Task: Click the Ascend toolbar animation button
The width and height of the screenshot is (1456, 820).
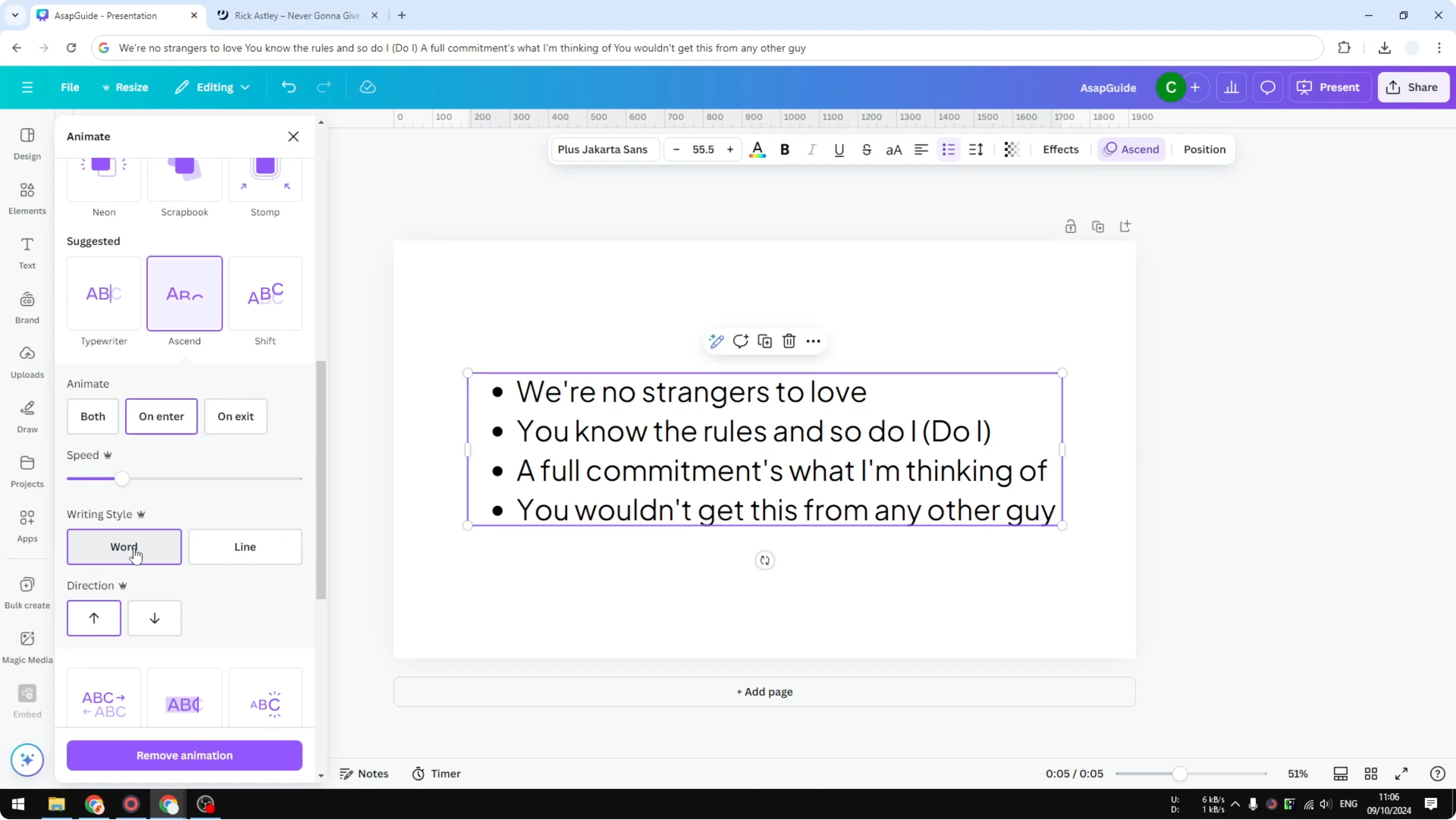Action: pyautogui.click(x=1131, y=150)
